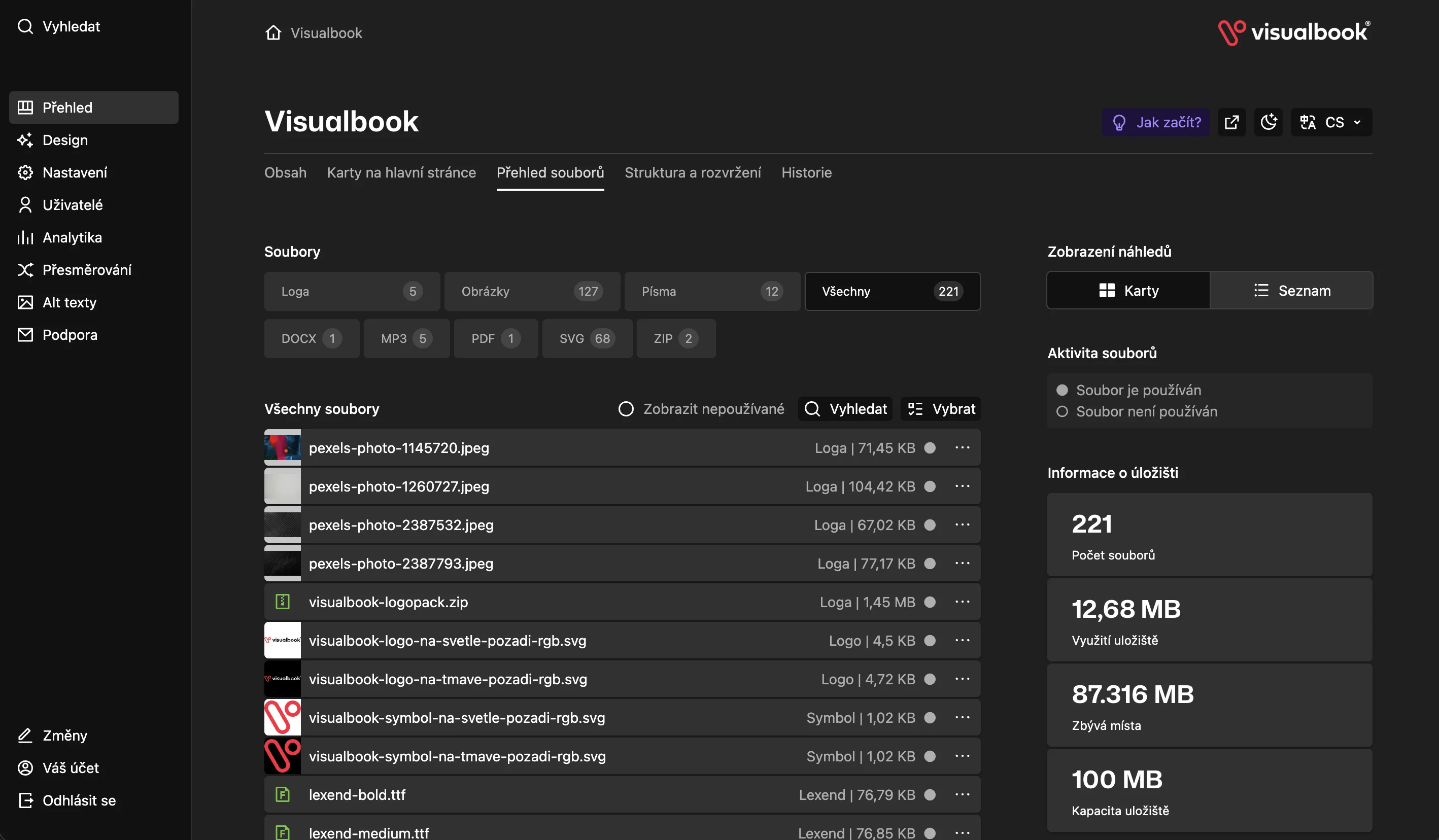Click thumbnail of pexels-photo-1145720.jpeg
1439x840 pixels.
pos(283,448)
